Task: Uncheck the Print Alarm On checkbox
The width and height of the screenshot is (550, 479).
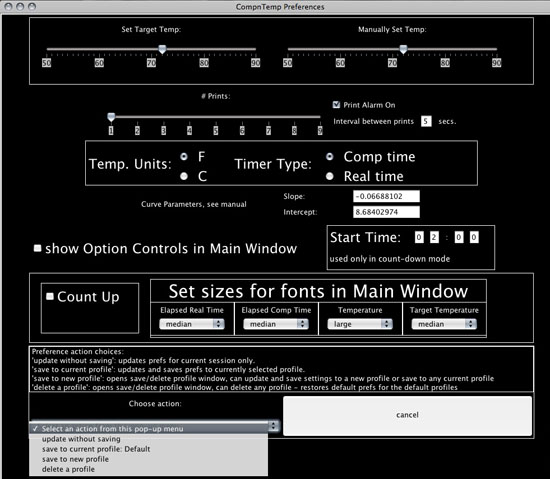Action: 336,104
